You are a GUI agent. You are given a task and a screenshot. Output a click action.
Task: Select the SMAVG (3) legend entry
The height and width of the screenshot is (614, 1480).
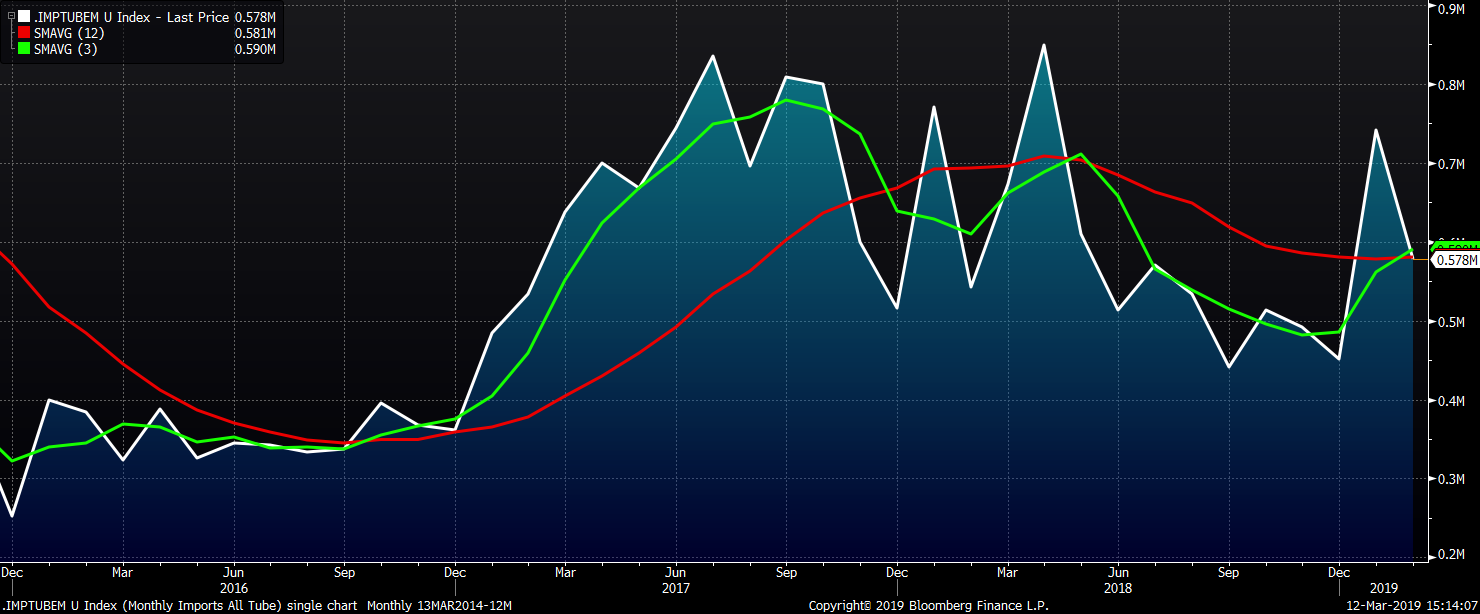(x=65, y=49)
